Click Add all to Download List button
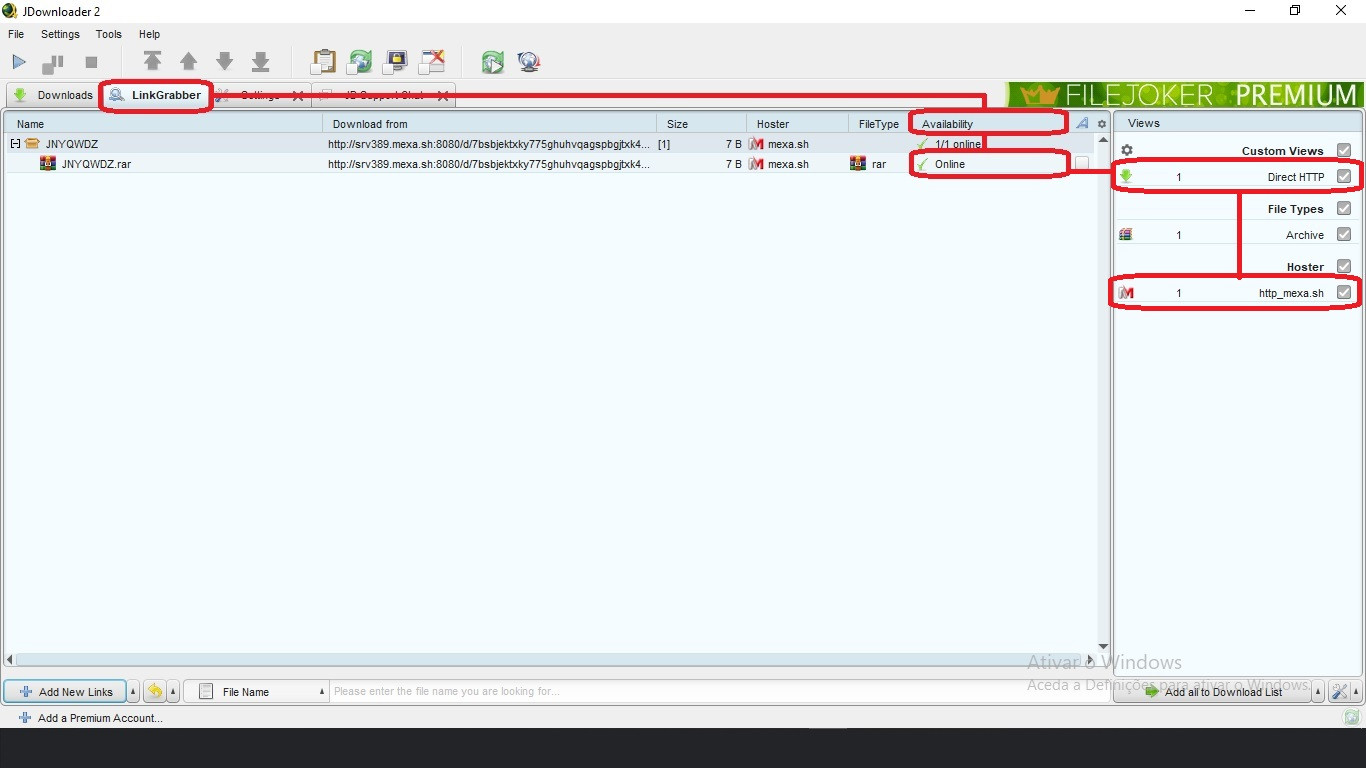 [x=1212, y=692]
